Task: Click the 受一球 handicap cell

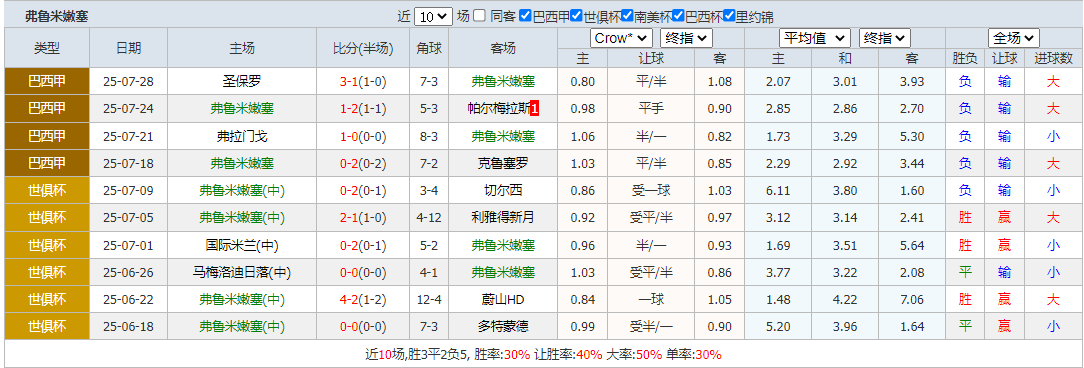Action: click(x=651, y=191)
